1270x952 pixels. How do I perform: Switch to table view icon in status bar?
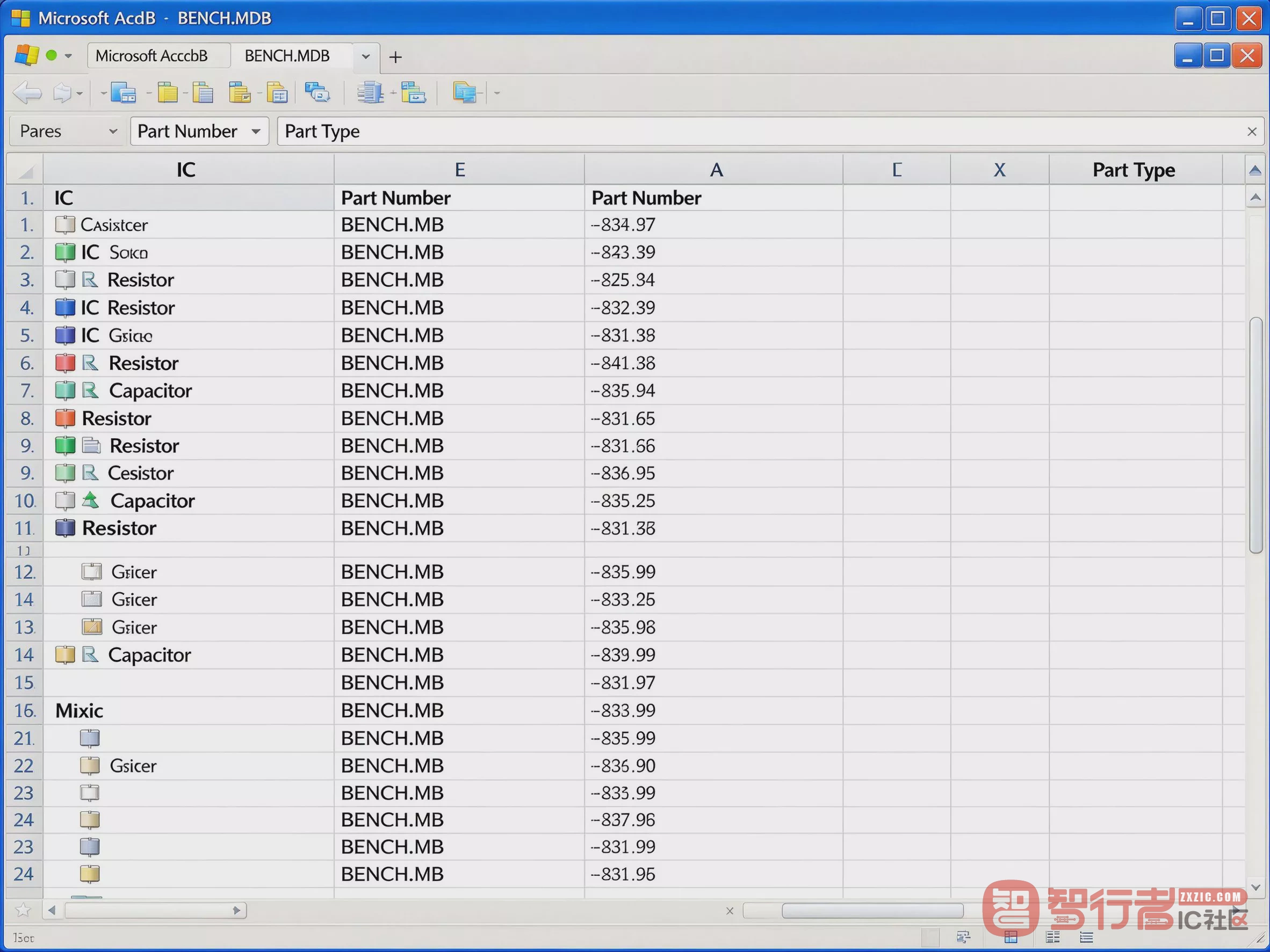tap(1011, 938)
